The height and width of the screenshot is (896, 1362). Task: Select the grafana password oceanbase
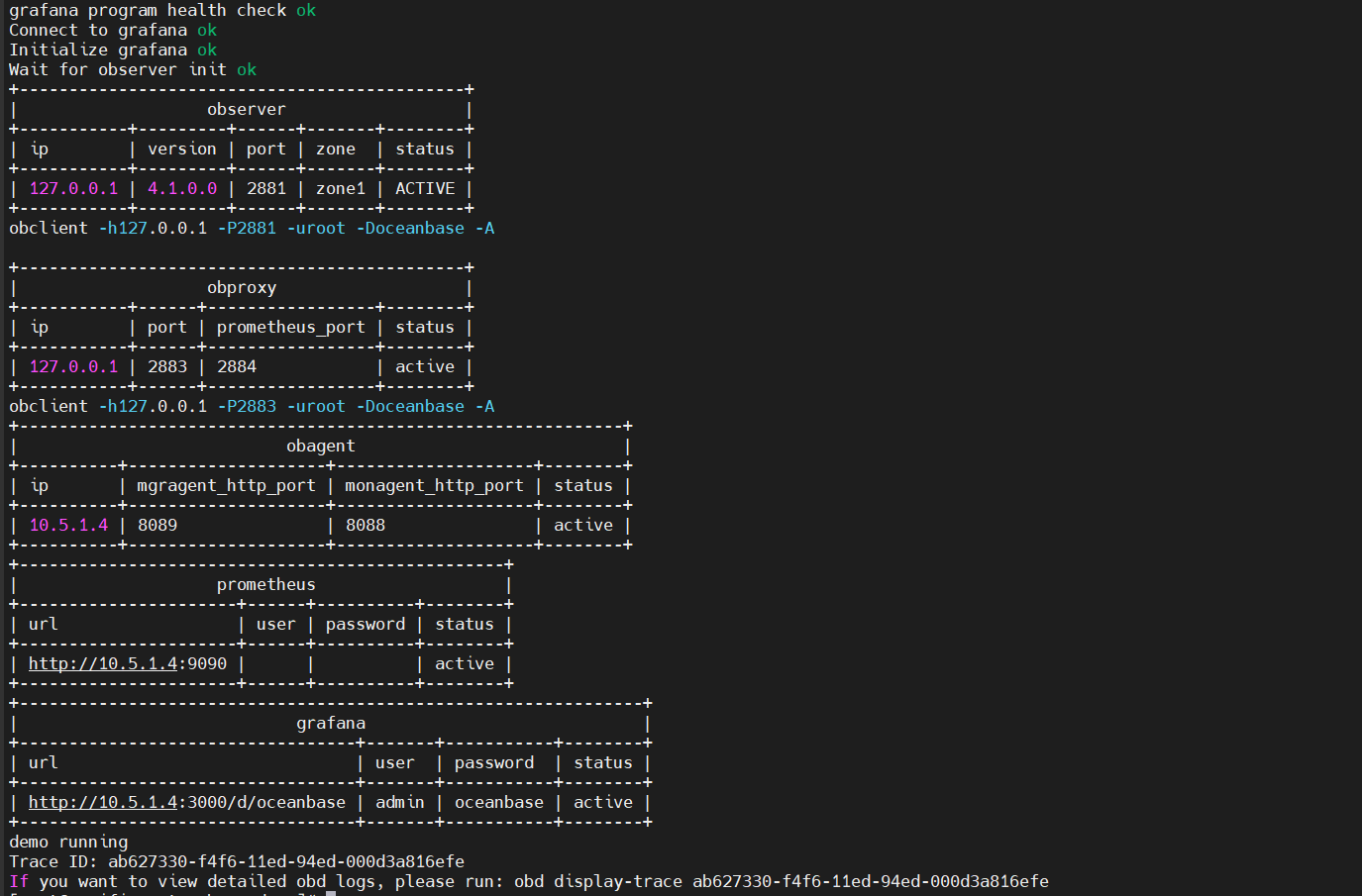coord(499,803)
